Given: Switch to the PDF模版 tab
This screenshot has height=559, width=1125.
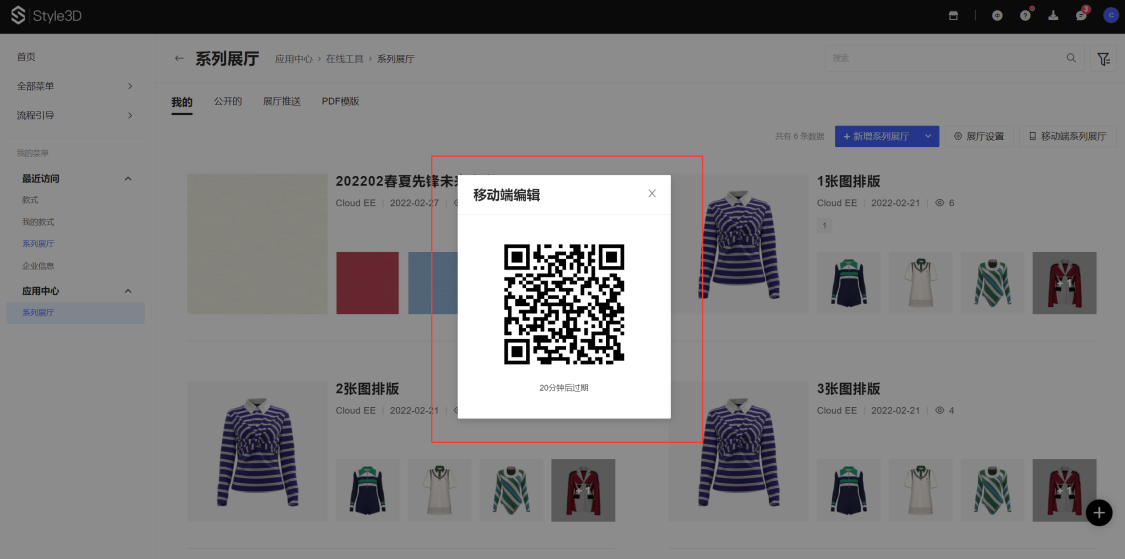Looking at the screenshot, I should [x=340, y=102].
